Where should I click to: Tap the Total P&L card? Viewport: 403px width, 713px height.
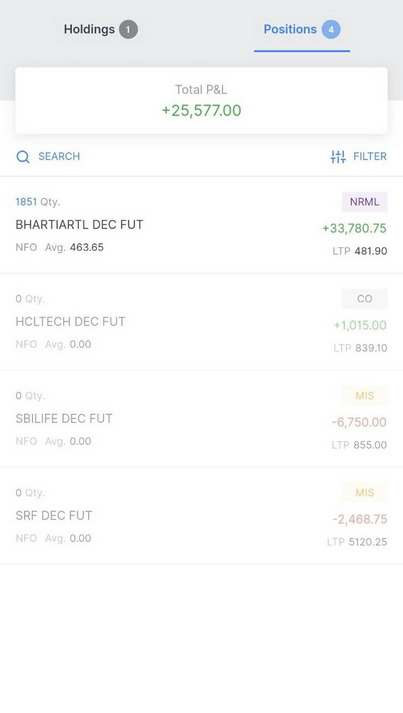pos(202,100)
